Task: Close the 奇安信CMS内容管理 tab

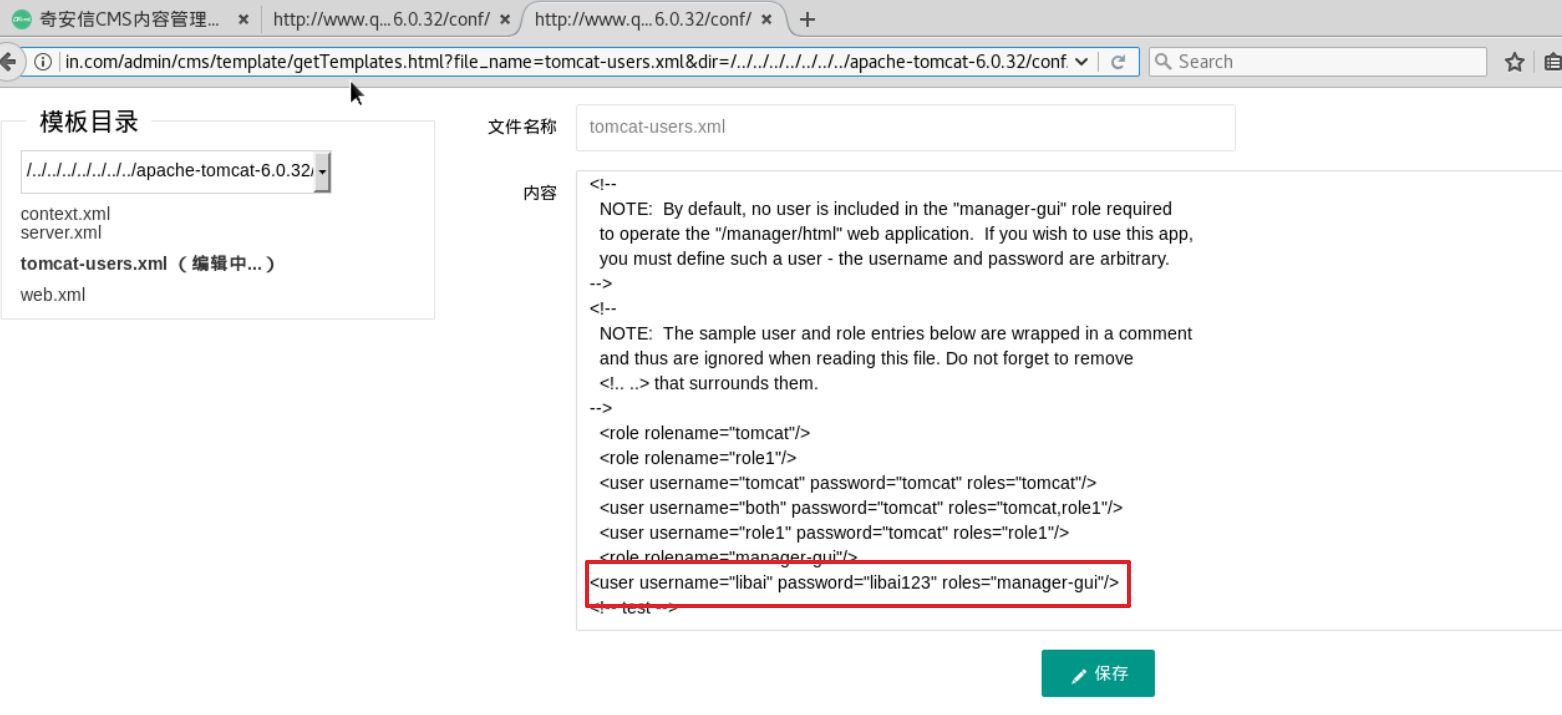Action: (x=243, y=19)
